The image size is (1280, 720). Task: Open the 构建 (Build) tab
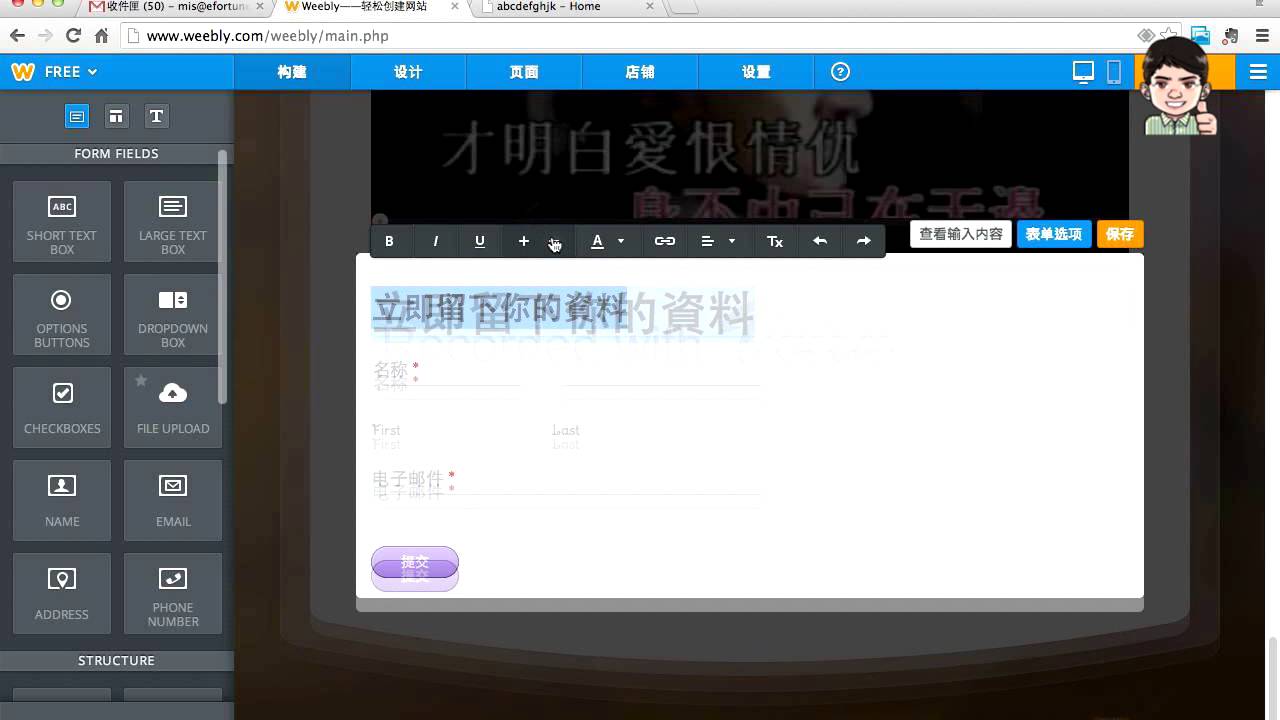292,72
